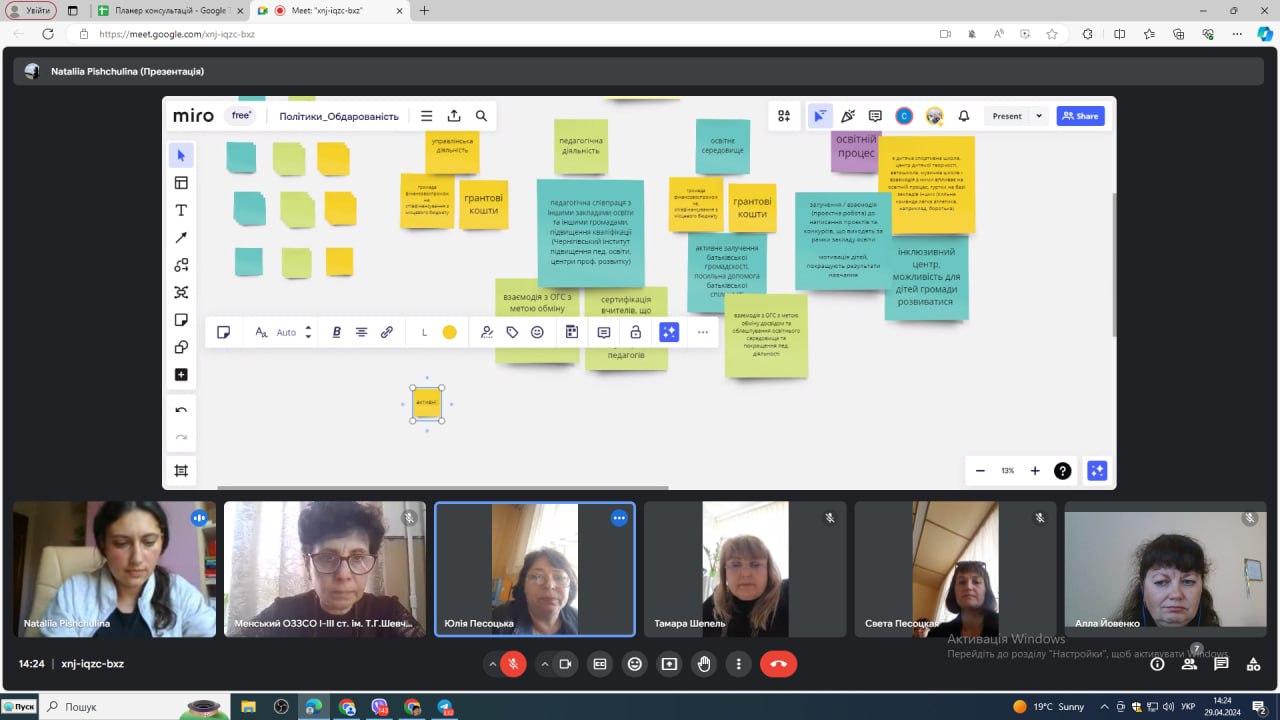Screen dimensions: 1280x720
Task: Open sticky note size L selector
Action: (424, 332)
